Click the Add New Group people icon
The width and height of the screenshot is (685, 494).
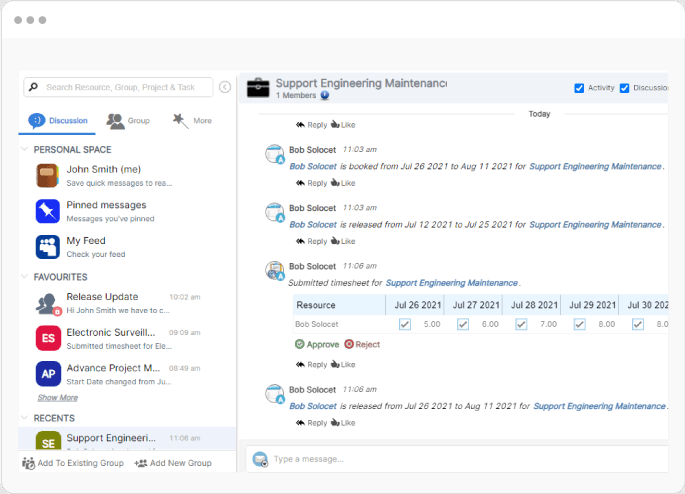click(x=141, y=463)
